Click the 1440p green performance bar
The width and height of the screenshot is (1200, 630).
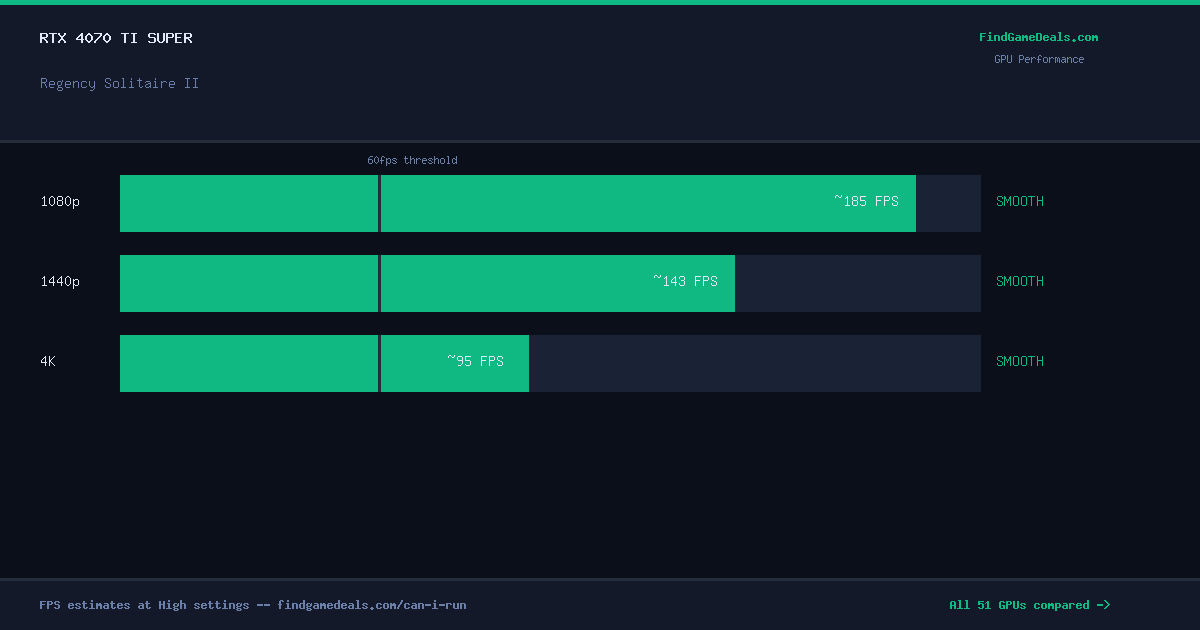pyautogui.click(x=427, y=284)
